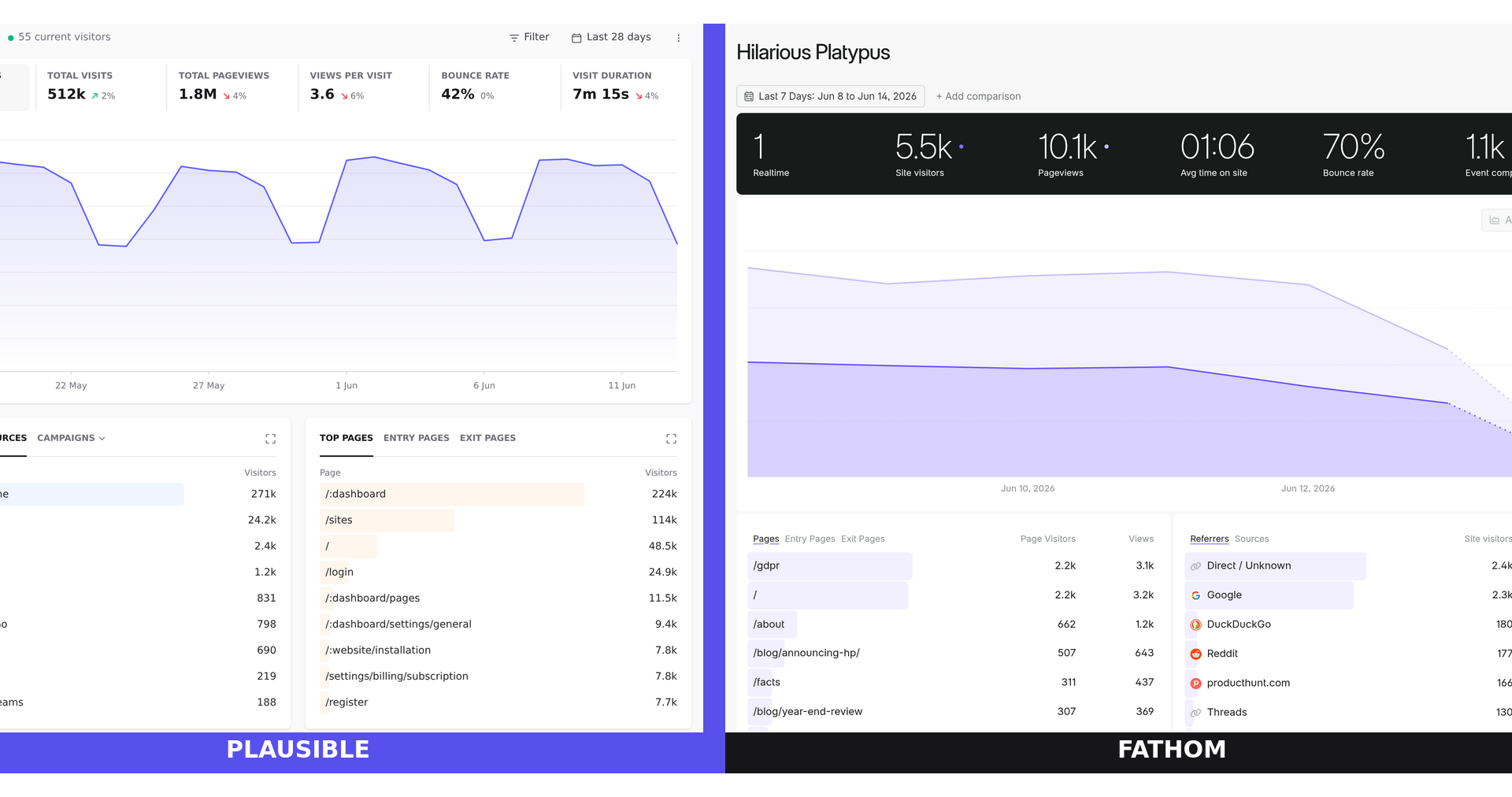The width and height of the screenshot is (1512, 797).
Task: Open the /:dashboard page row
Action: [x=498, y=494]
